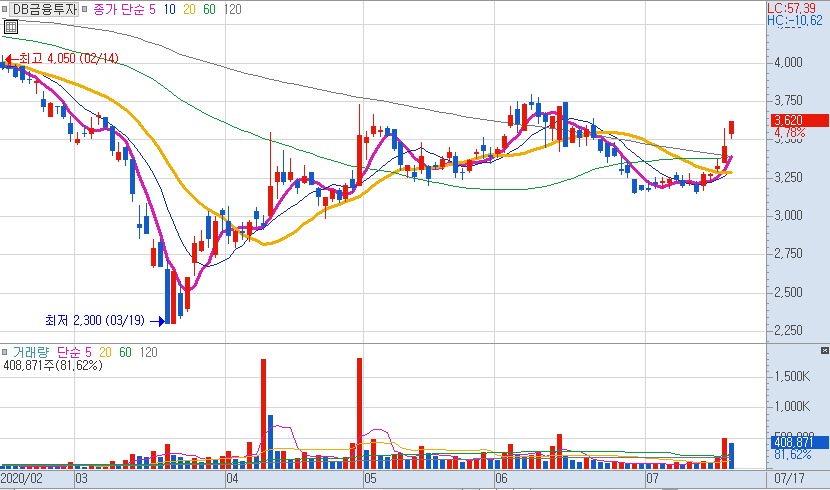Select the 60-day price moving average label
This screenshot has width=830, height=490.
tap(209, 9)
